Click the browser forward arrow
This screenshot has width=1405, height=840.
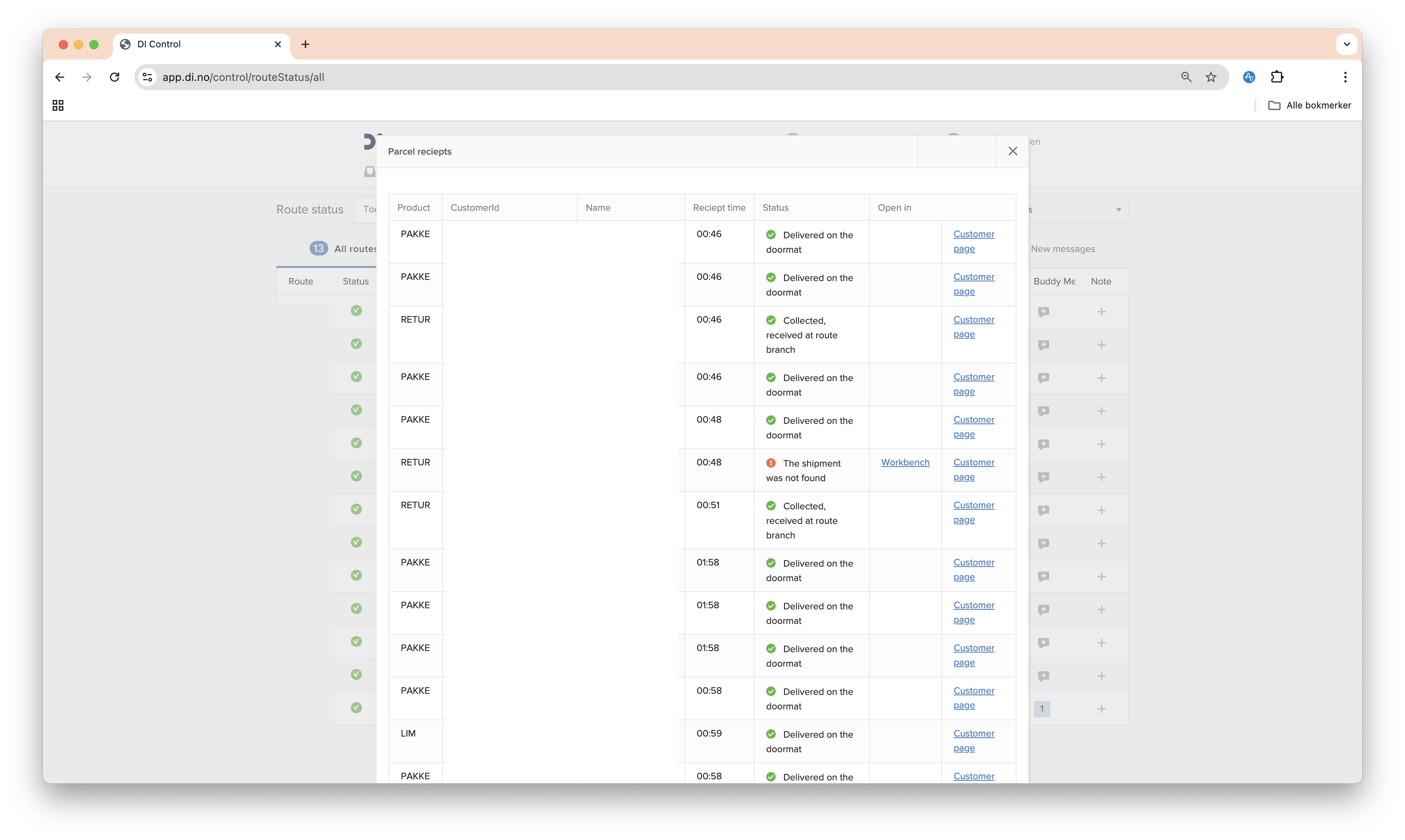[87, 77]
